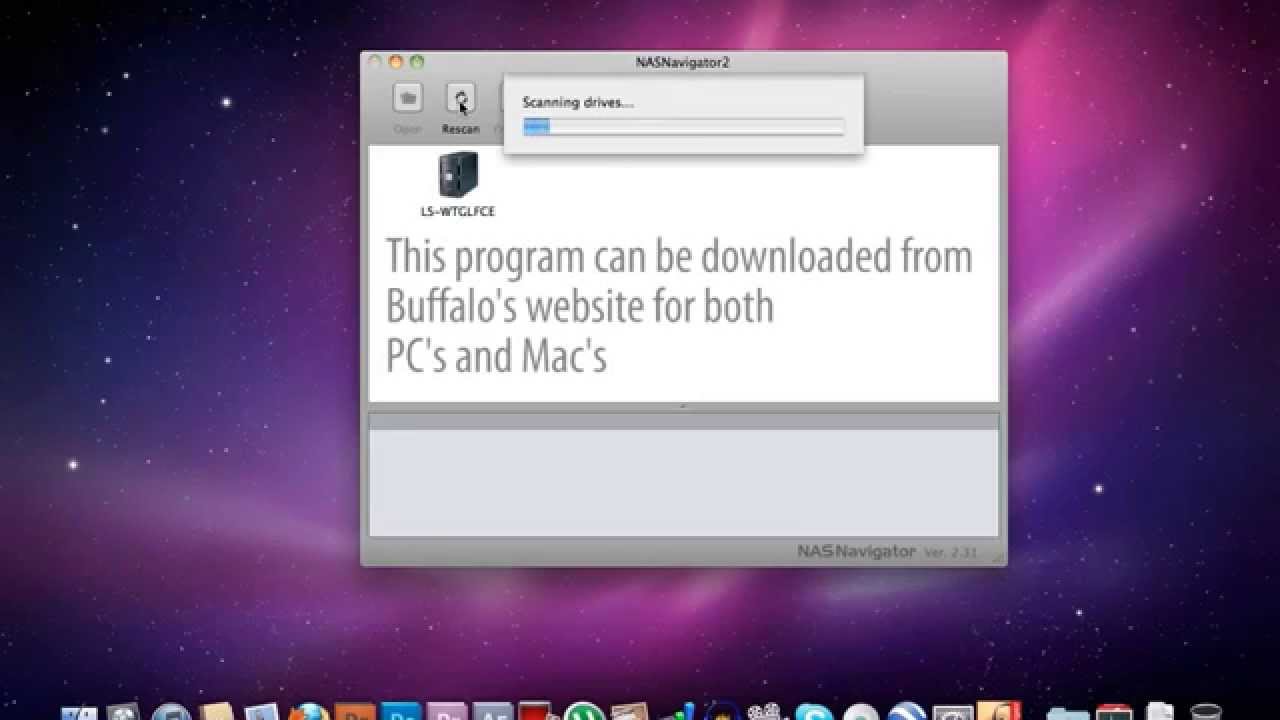Open Firefox from the Dock
1280x720 pixels.
pos(309,712)
